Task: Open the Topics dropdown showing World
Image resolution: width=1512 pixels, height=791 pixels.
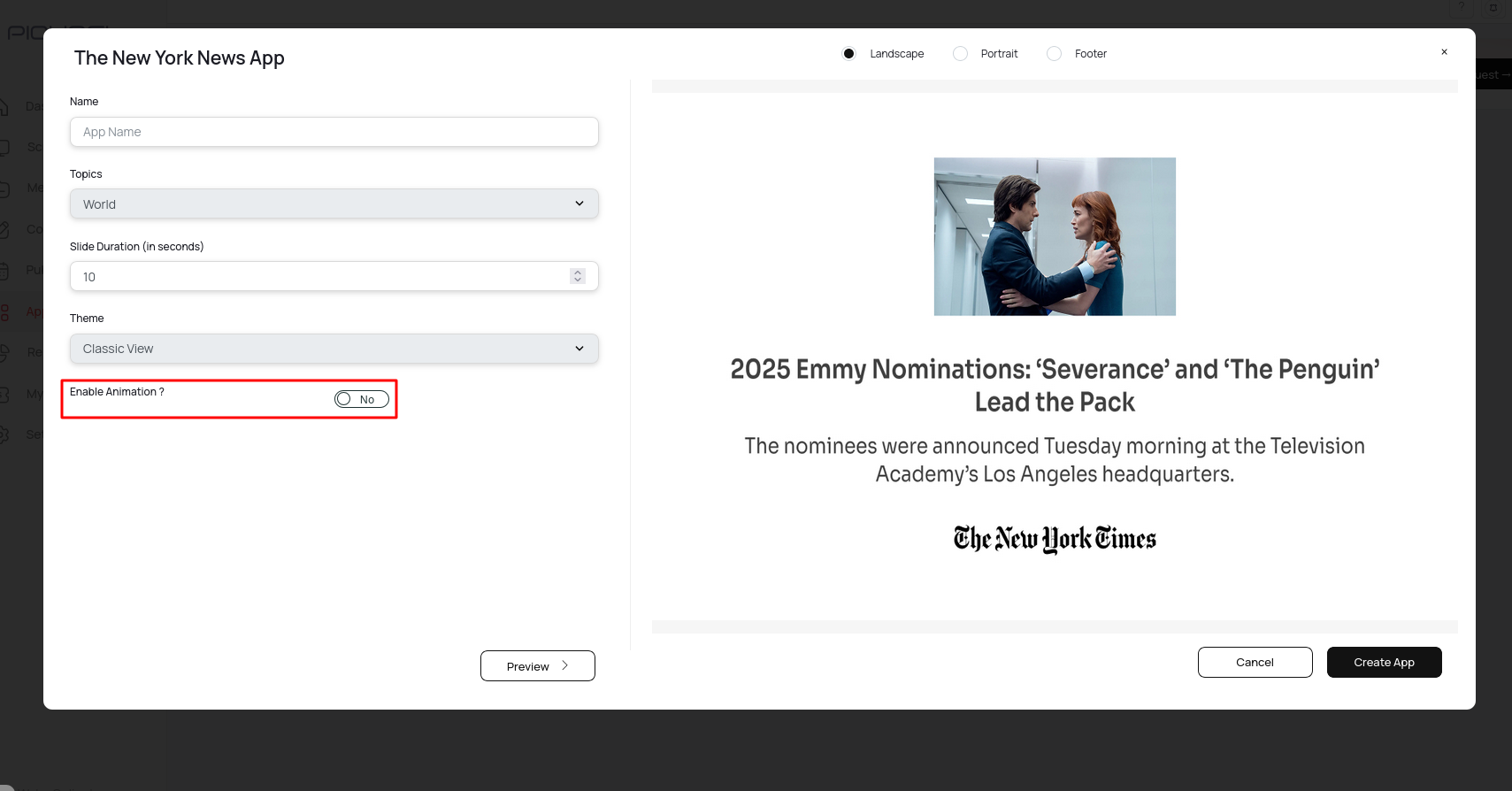Action: tap(334, 204)
